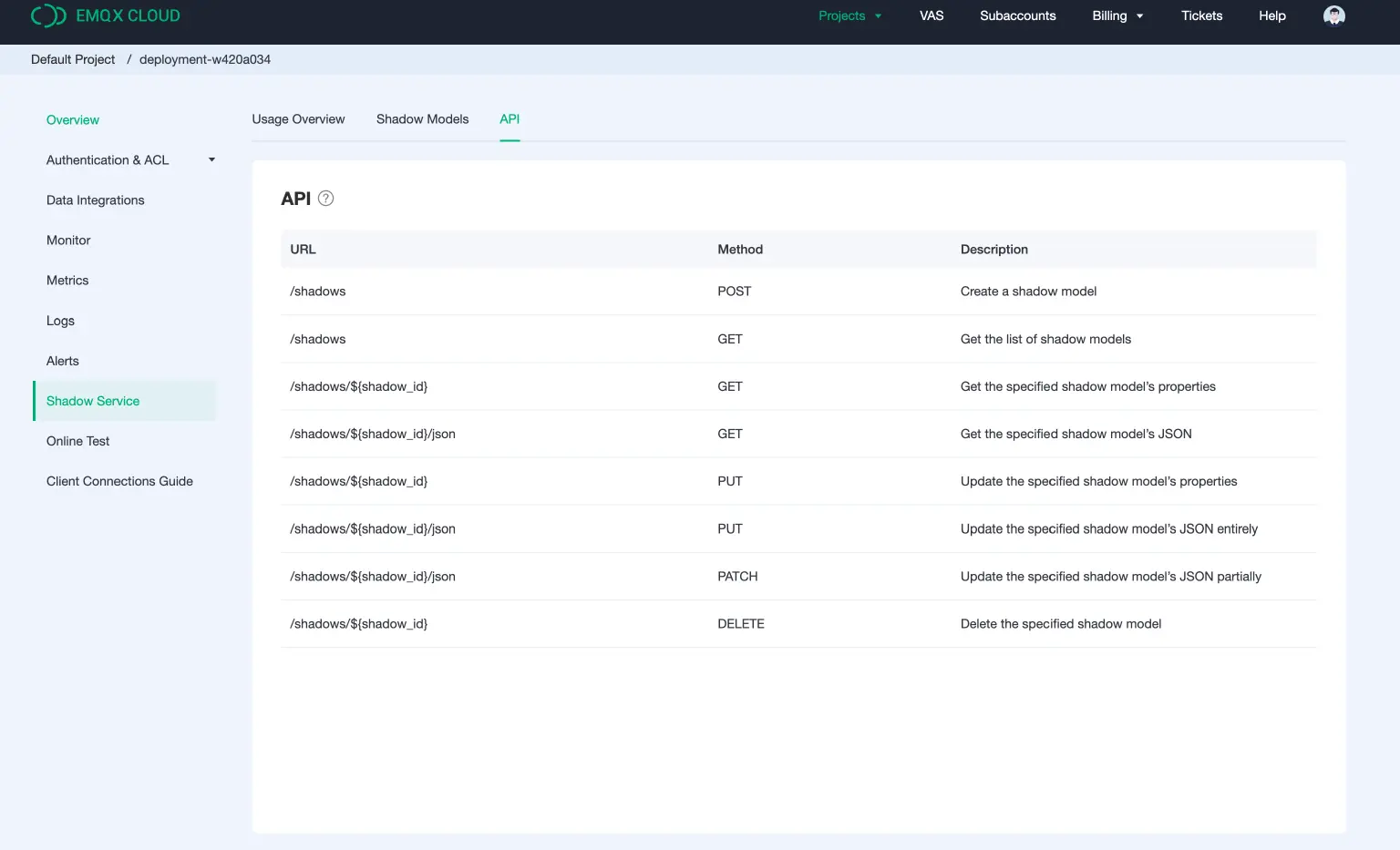
Task: Open the Logs page
Action: coord(60,320)
